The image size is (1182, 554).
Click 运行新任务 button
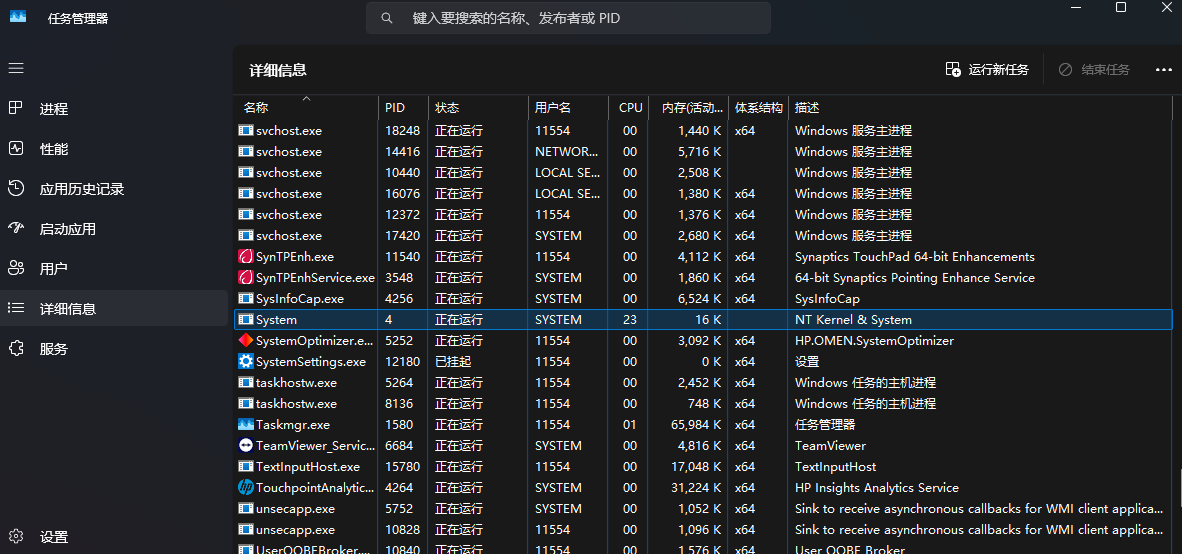tap(987, 70)
